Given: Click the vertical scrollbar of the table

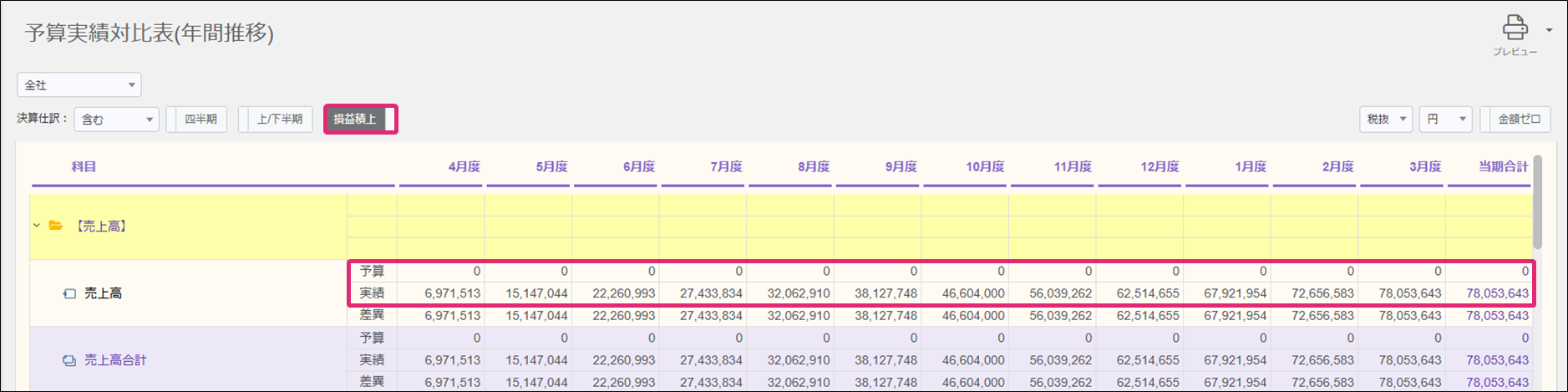Looking at the screenshot, I should 1538,202.
